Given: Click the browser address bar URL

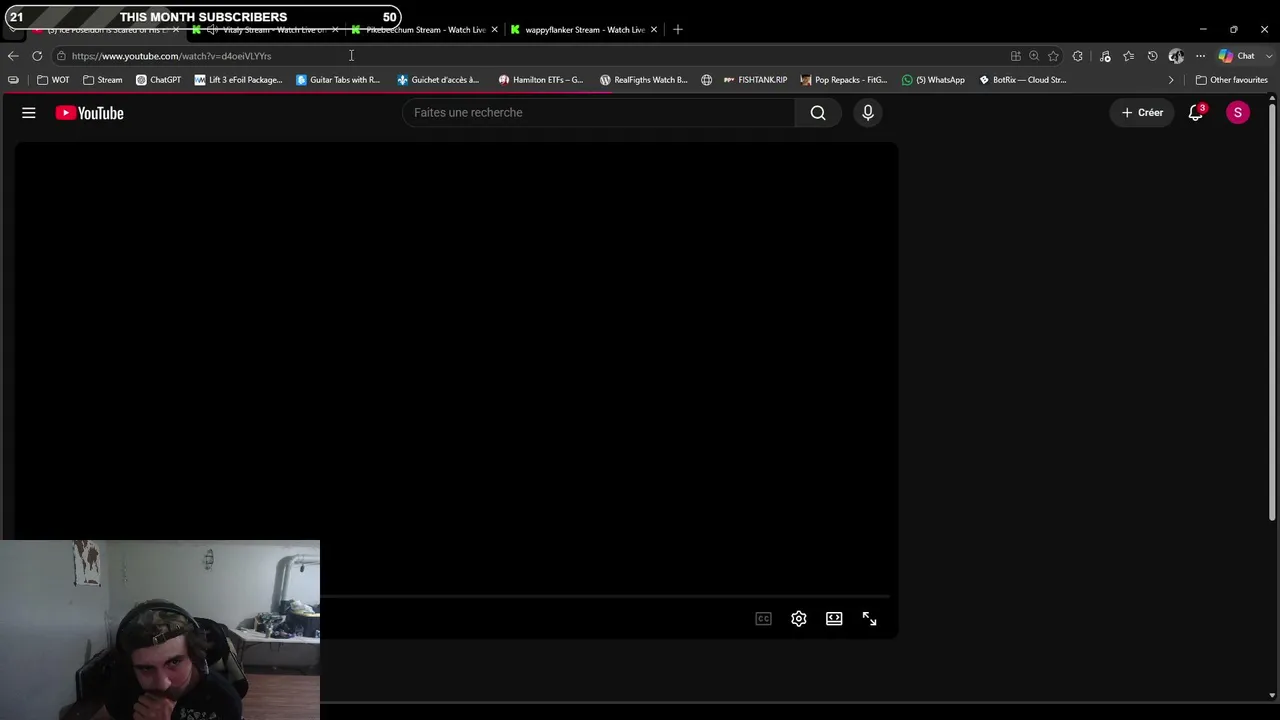Looking at the screenshot, I should point(171,56).
